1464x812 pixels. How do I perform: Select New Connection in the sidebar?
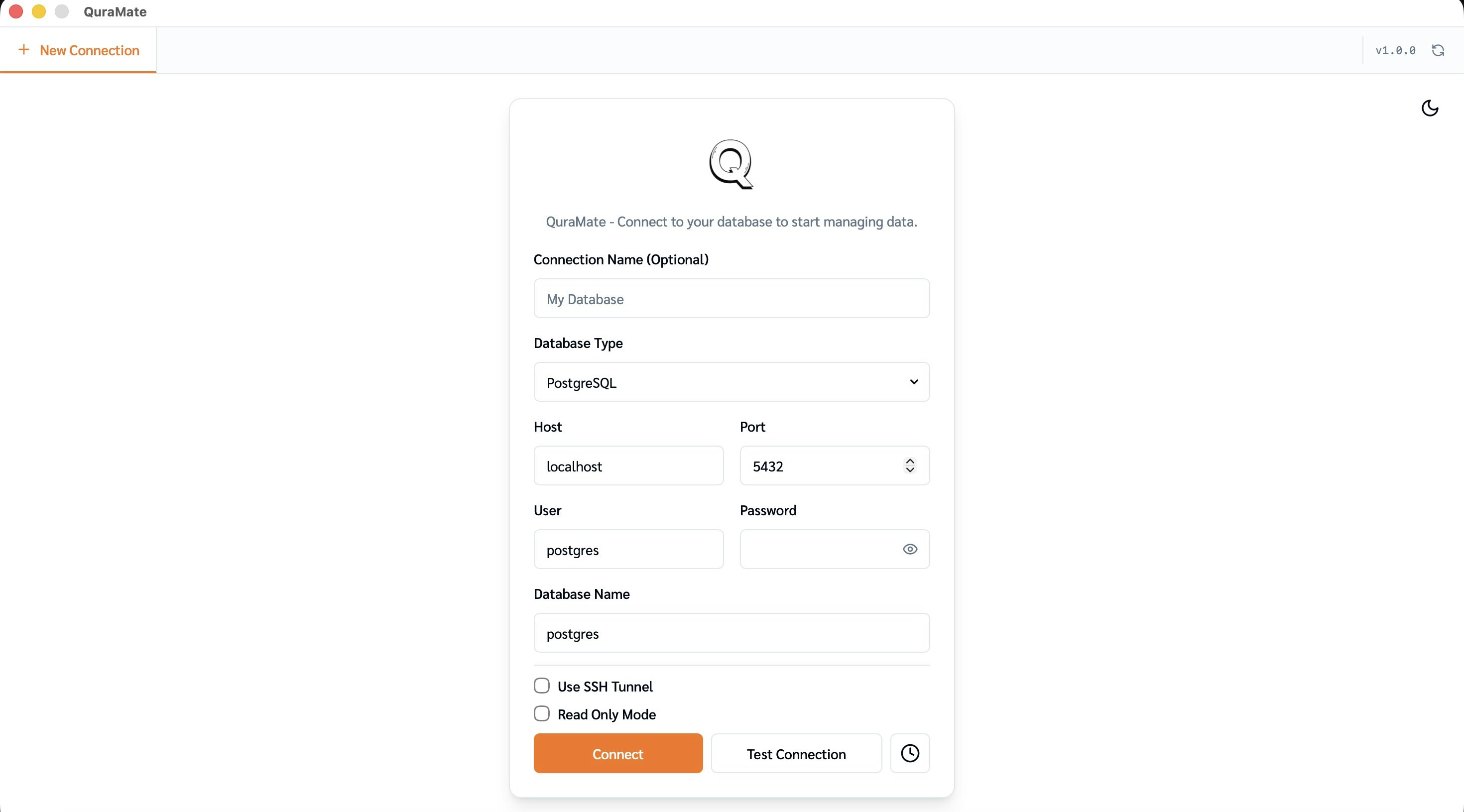(x=79, y=50)
